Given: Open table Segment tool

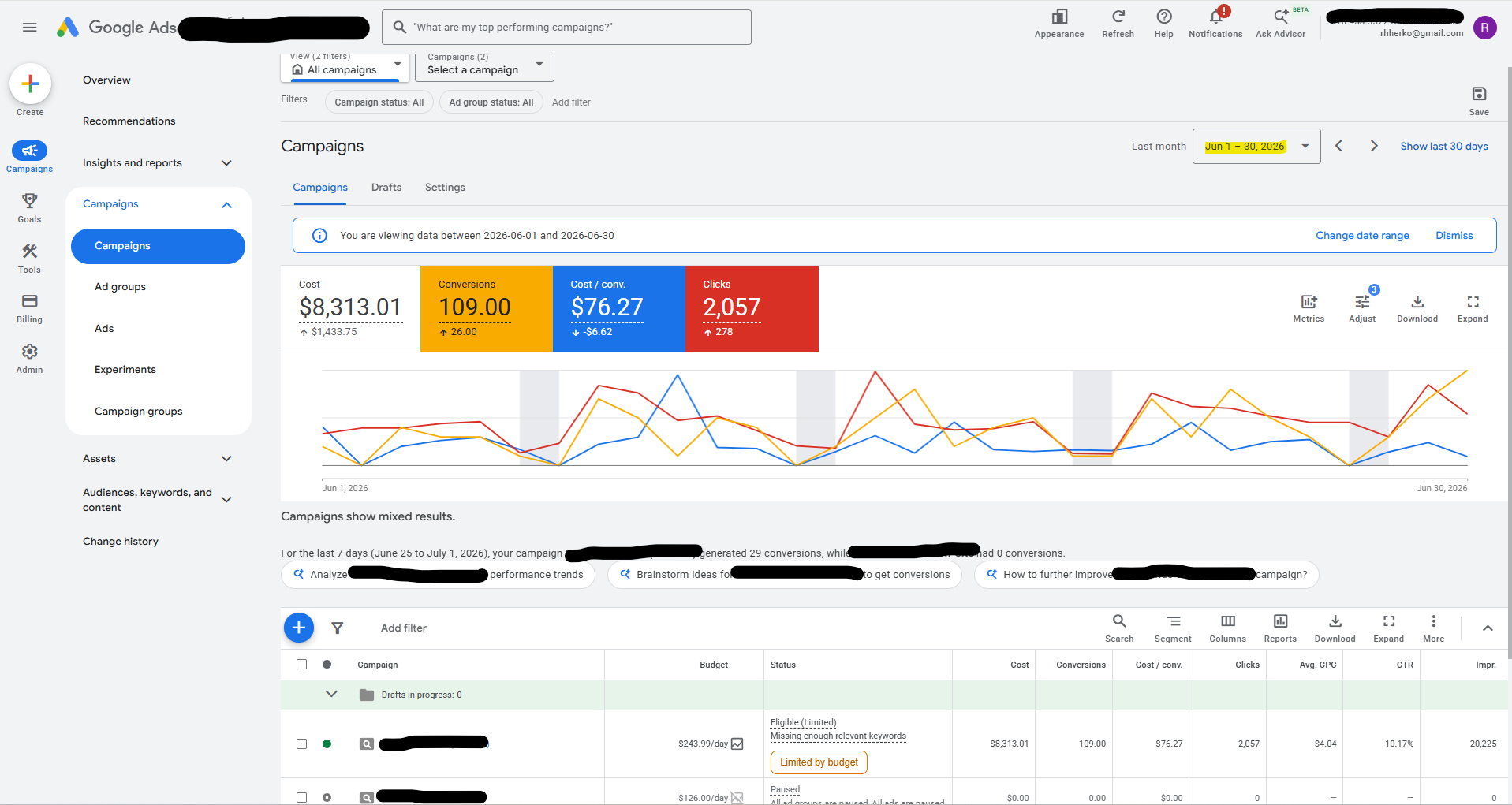Looking at the screenshot, I should point(1173,628).
